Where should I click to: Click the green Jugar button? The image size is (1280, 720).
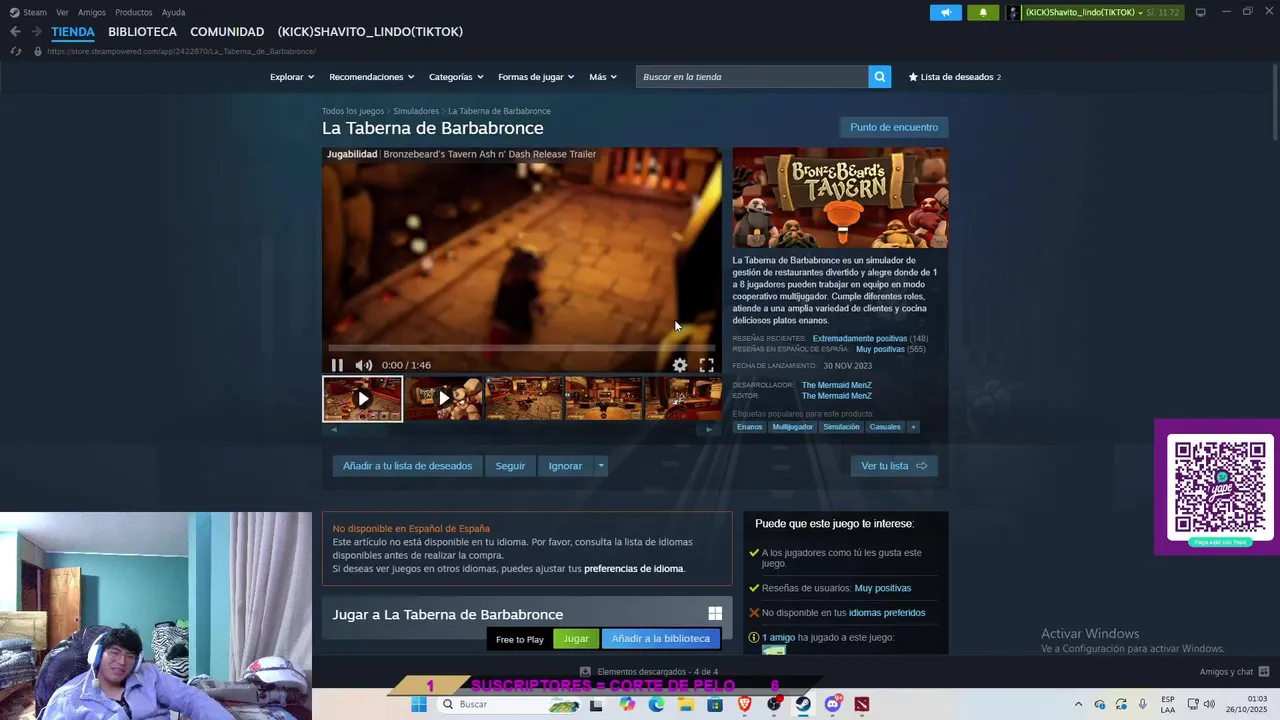576,639
